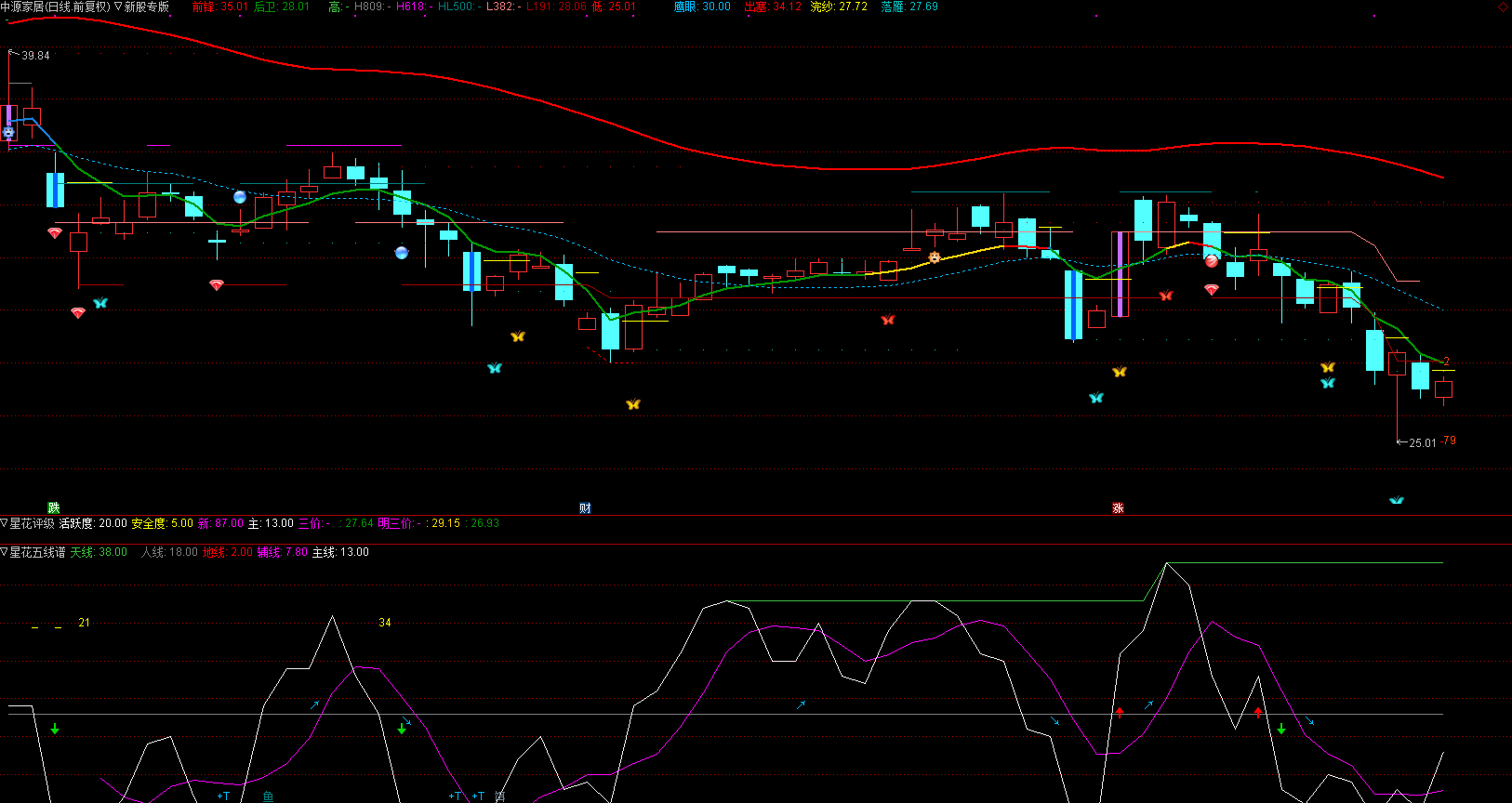Click the 安全度: 5.00 reading
The width and height of the screenshot is (1512, 803).
(x=163, y=523)
